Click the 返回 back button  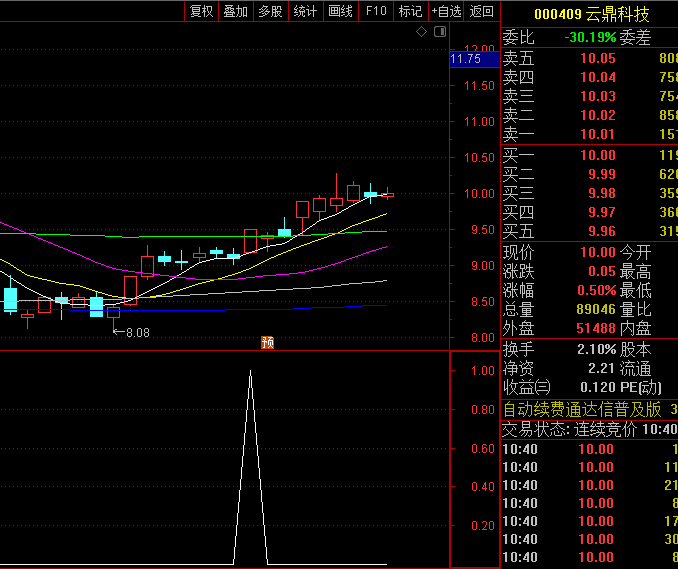482,11
